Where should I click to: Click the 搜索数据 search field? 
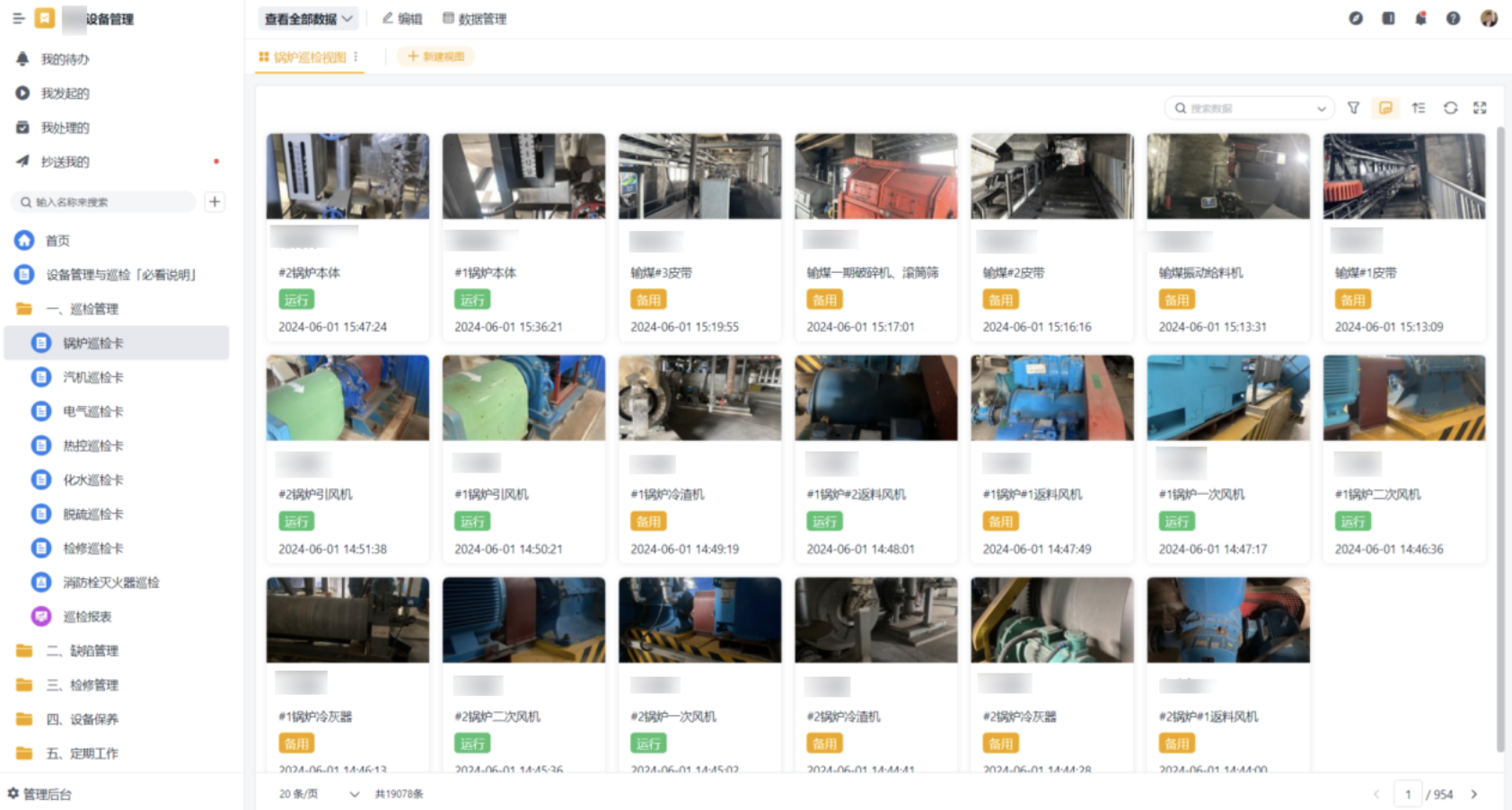coord(1248,109)
